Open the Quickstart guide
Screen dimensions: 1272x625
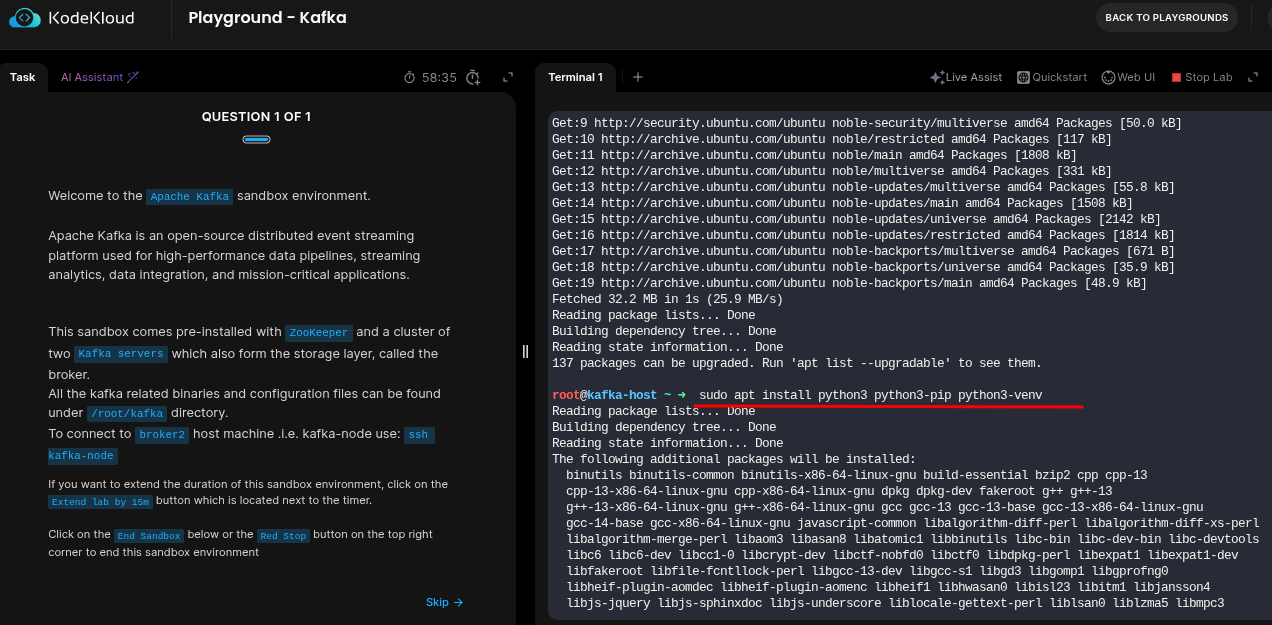click(1052, 77)
